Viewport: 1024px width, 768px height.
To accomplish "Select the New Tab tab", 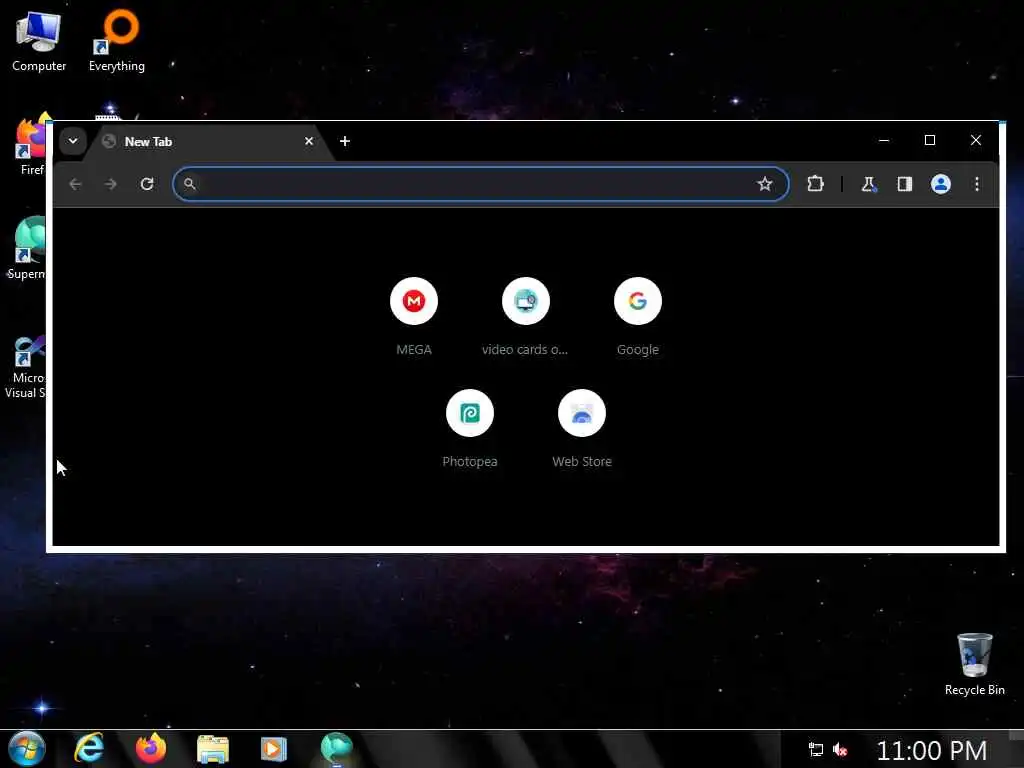I will pyautogui.click(x=209, y=142).
